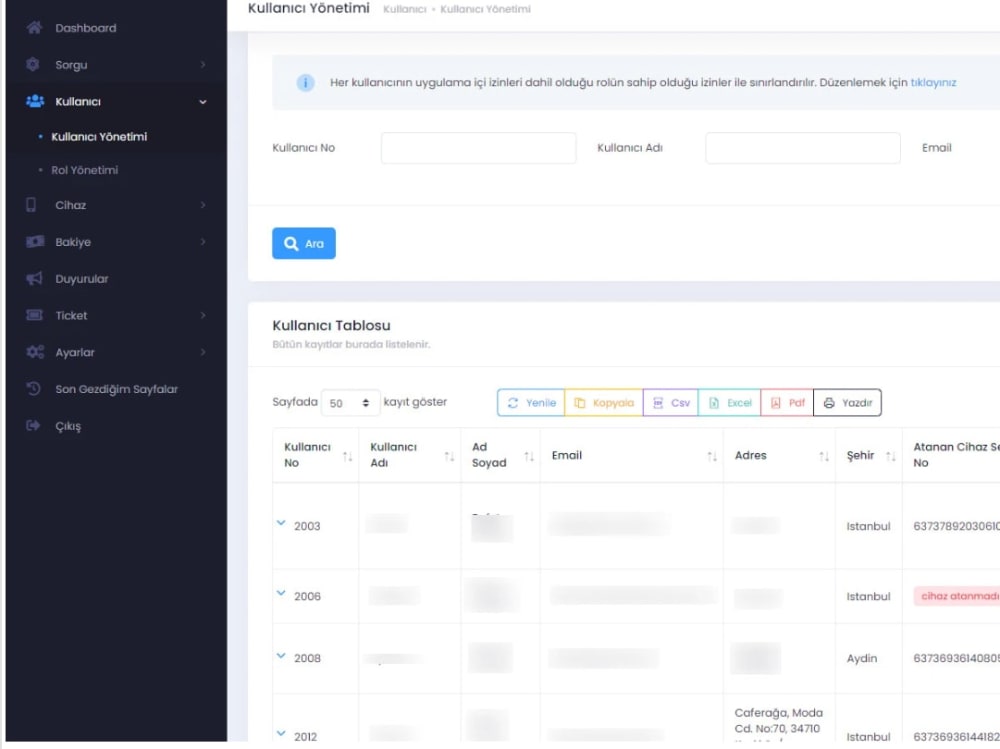Select the Sorgu sidebar icon
Screen dimensions: 1000x749
tap(32, 64)
